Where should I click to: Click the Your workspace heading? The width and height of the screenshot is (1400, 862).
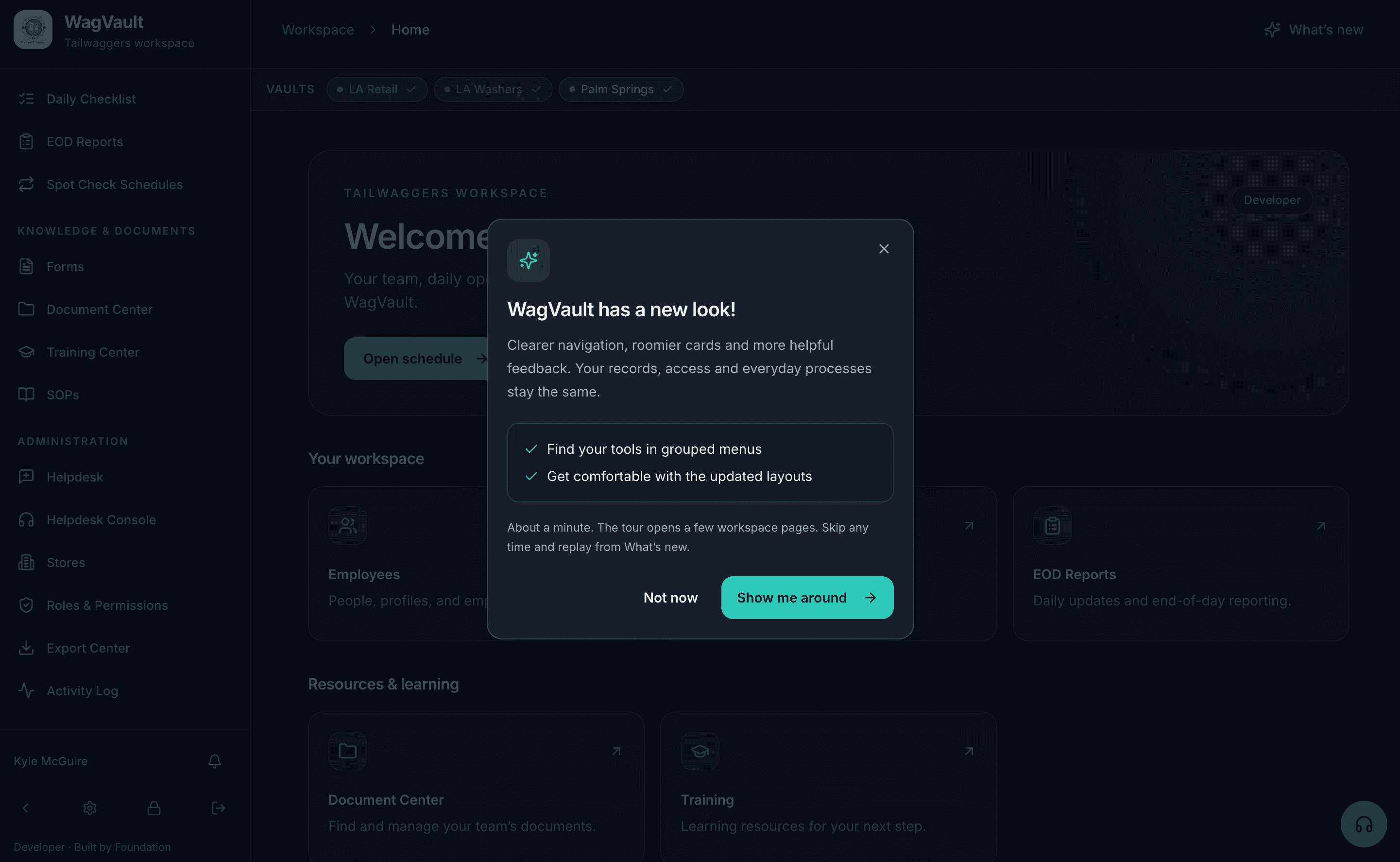pos(366,459)
